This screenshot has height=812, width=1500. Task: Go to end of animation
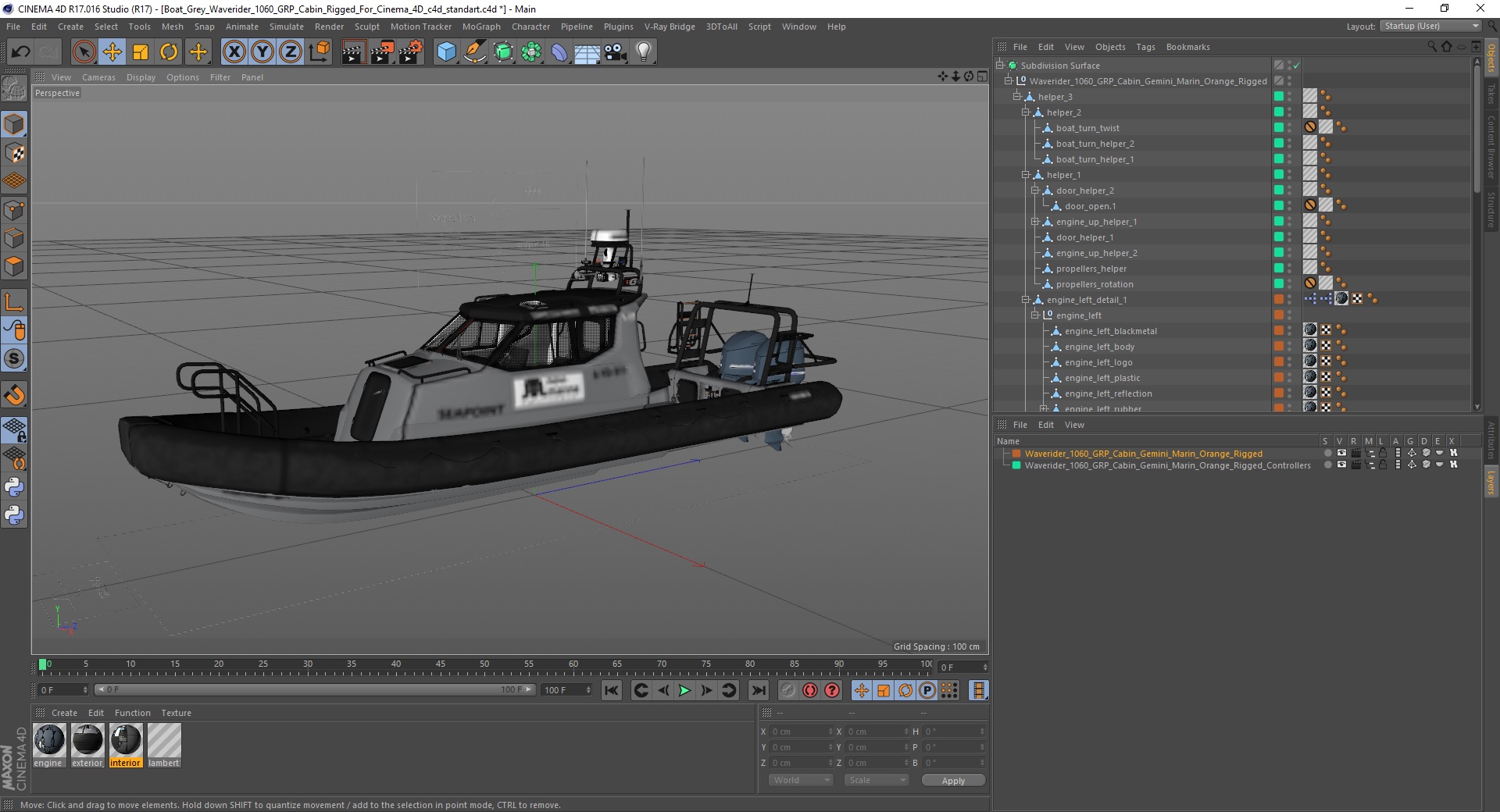click(x=758, y=690)
